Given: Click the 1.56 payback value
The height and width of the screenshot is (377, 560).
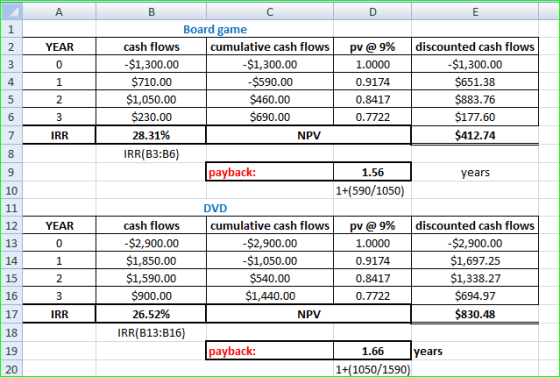Looking at the screenshot, I should 372,172.
